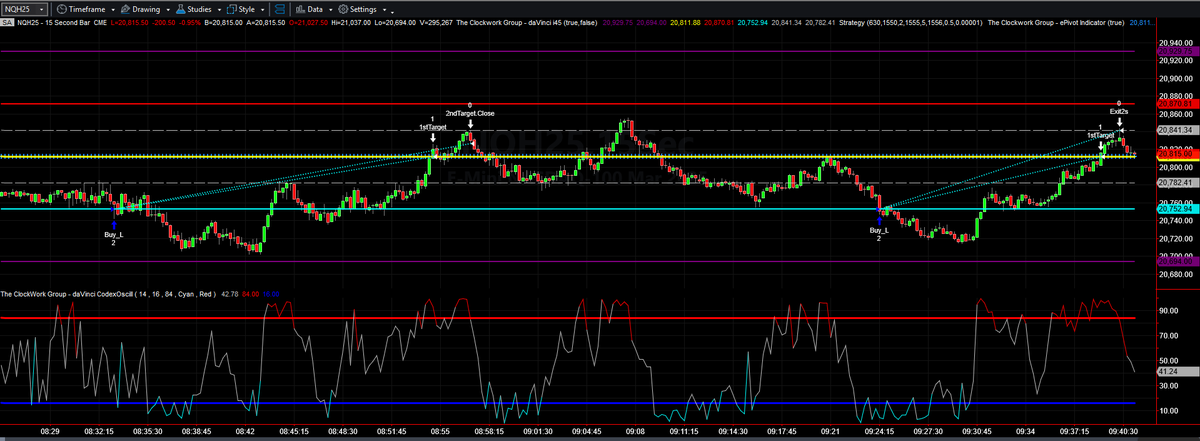Viewport: 1200px width, 441px height.
Task: Click the red 20,870.81 price axis tag
Action: tap(1177, 104)
